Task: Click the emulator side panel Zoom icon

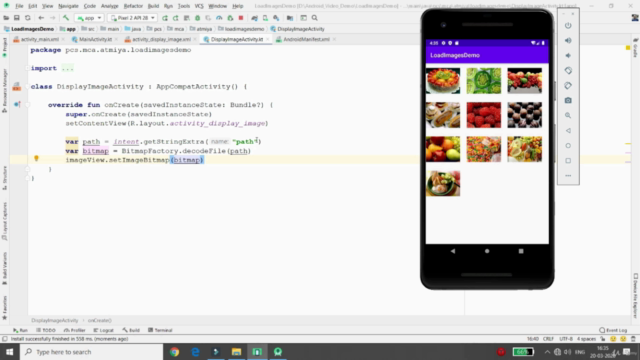Action: pos(568,116)
